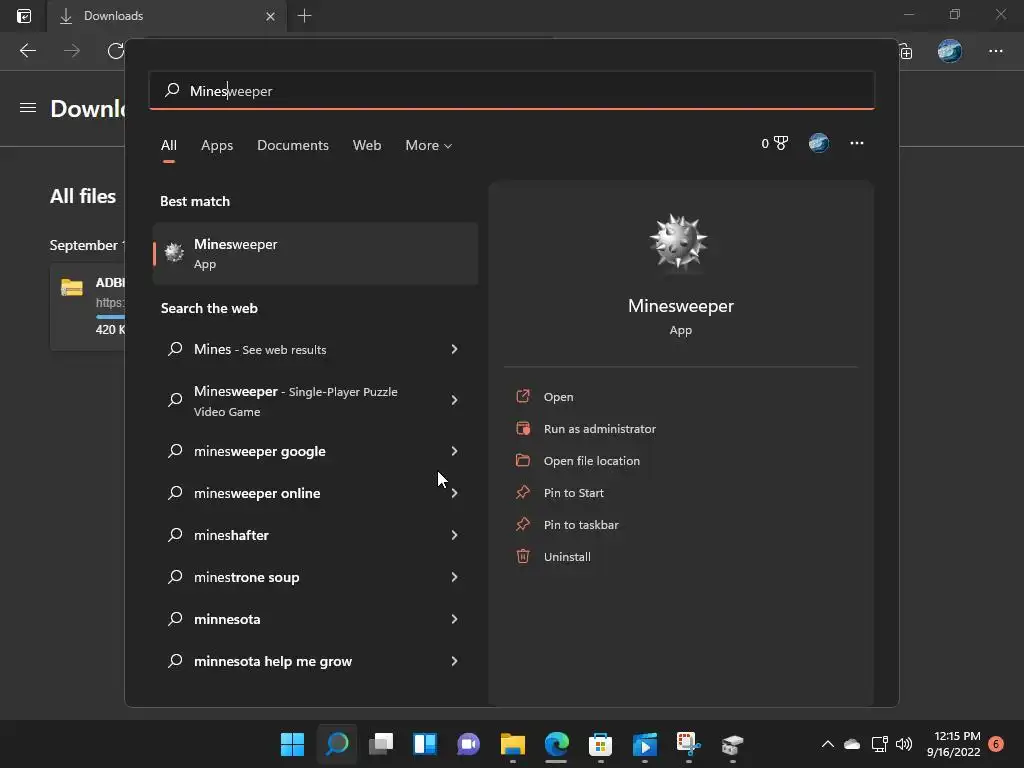Select the All search filter tab
This screenshot has width=1024, height=768.
coord(168,146)
